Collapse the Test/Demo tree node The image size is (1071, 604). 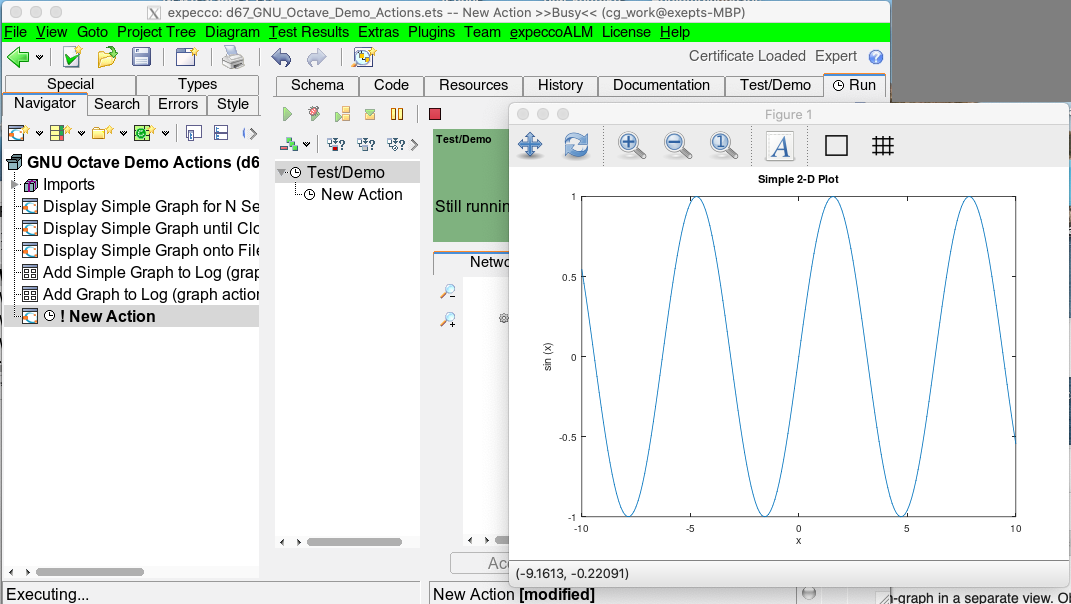tap(282, 173)
